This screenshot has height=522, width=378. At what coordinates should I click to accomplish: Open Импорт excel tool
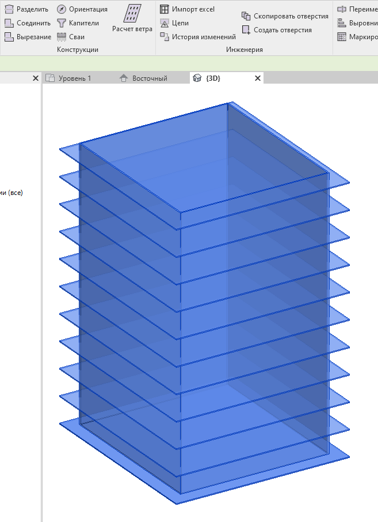[x=187, y=9]
